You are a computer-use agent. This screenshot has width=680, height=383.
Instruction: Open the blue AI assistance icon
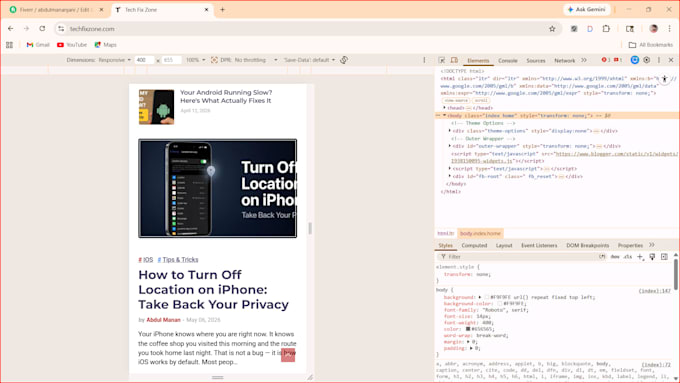click(x=634, y=60)
